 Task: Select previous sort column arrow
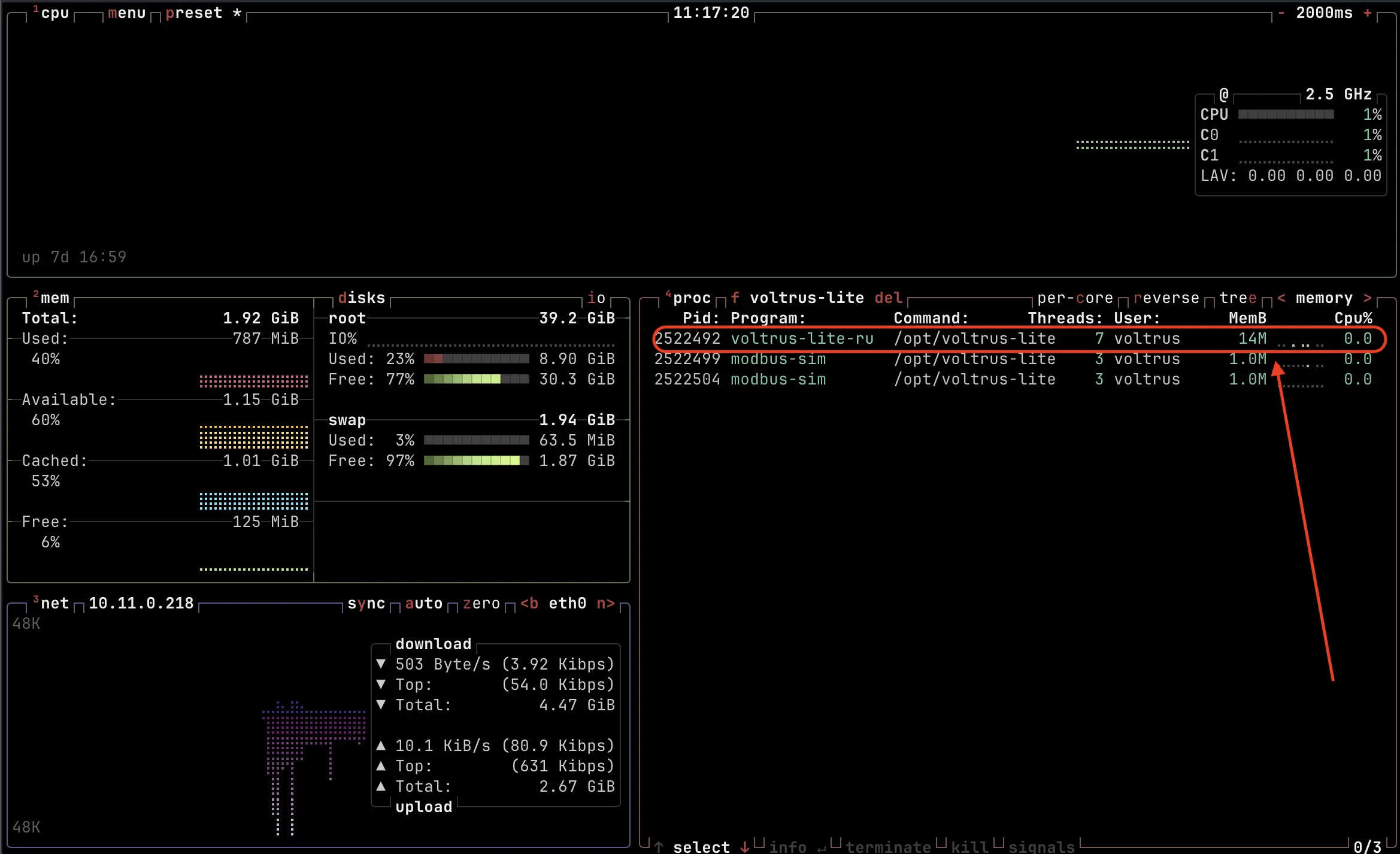pyautogui.click(x=1281, y=298)
